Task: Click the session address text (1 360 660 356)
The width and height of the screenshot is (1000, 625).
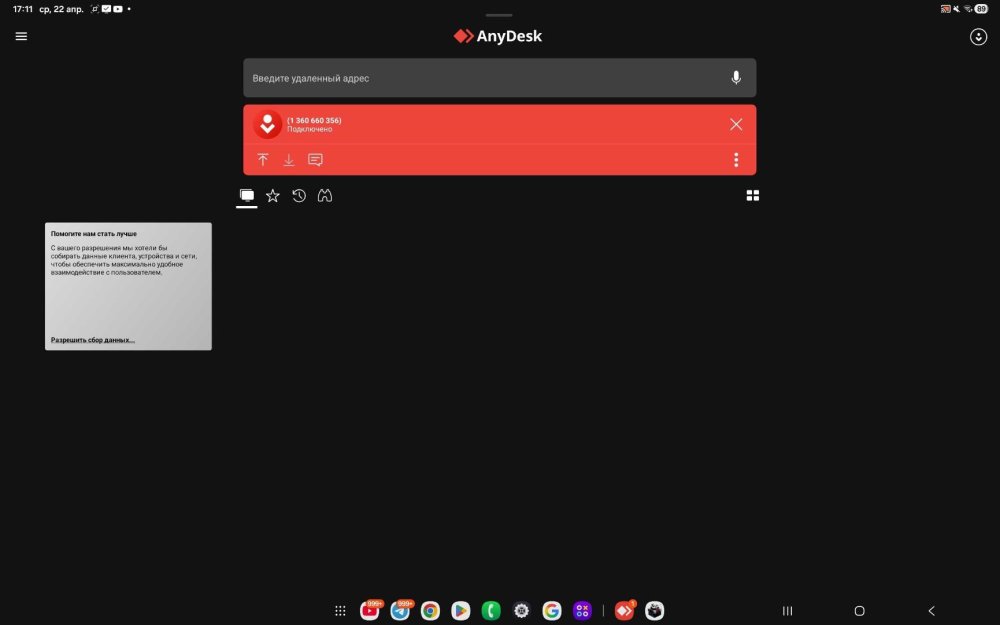Action: click(314, 121)
